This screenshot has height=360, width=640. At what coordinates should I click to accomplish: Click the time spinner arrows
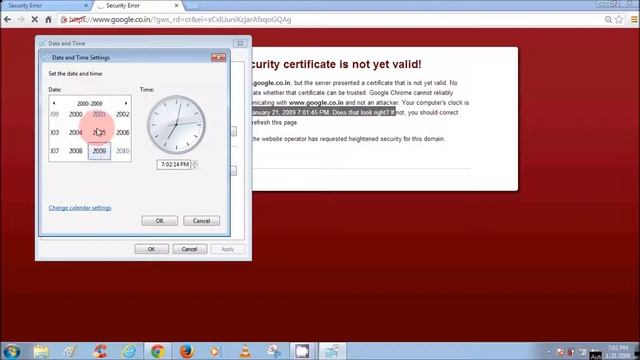coord(195,164)
